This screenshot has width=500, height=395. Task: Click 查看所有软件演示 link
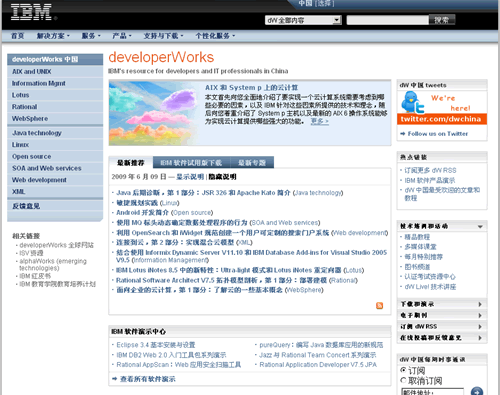tap(147, 379)
